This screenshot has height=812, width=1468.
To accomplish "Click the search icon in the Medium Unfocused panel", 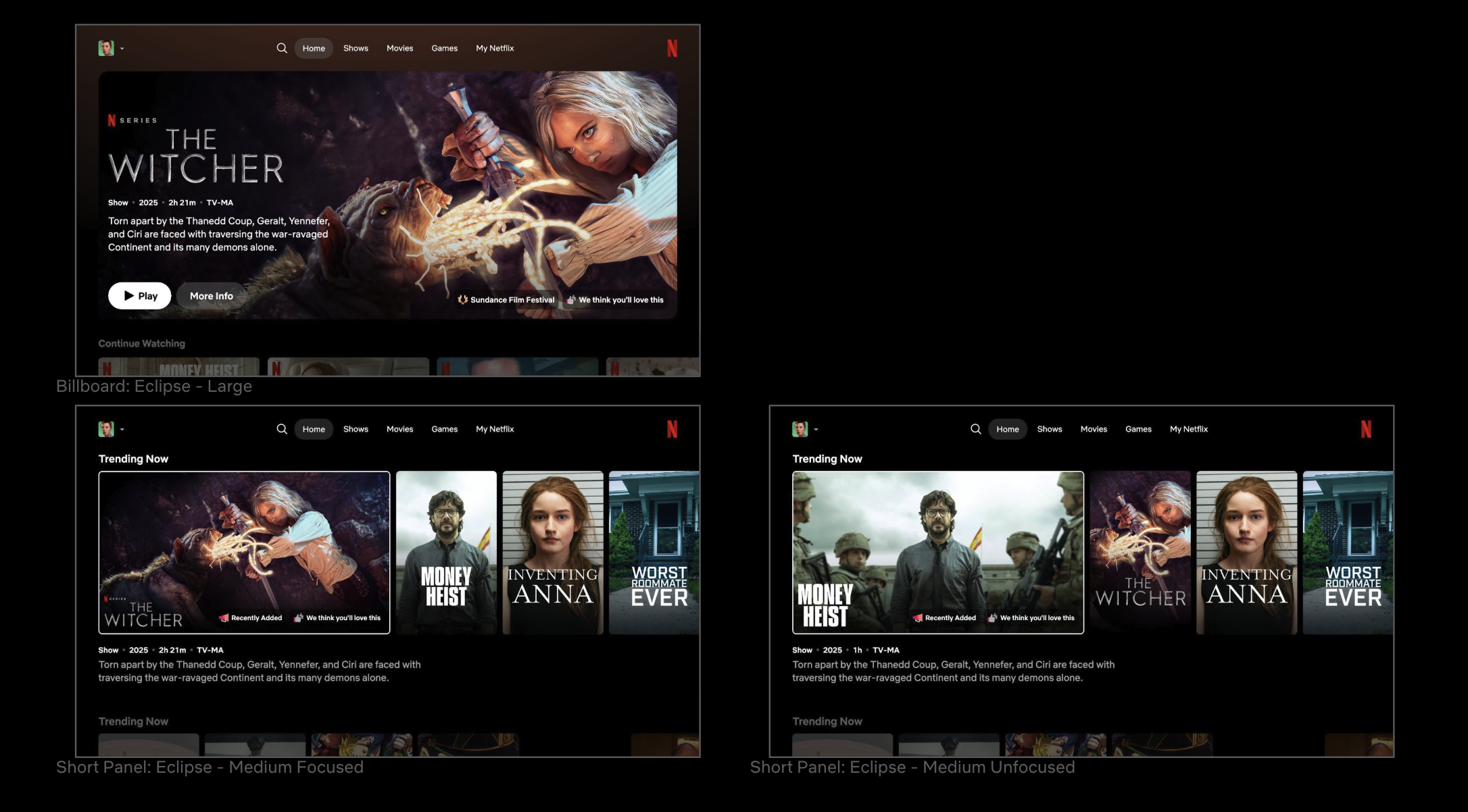I will (x=976, y=429).
